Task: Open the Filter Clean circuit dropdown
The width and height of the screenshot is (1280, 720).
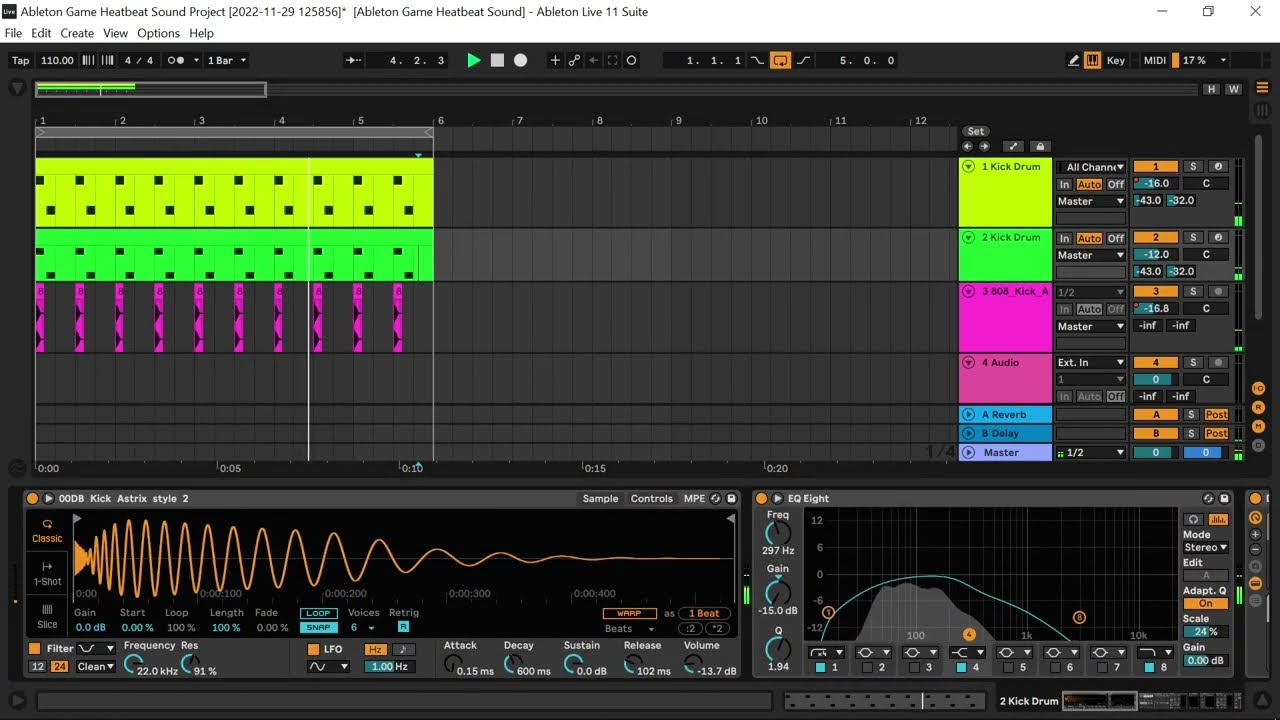Action: pos(97,667)
